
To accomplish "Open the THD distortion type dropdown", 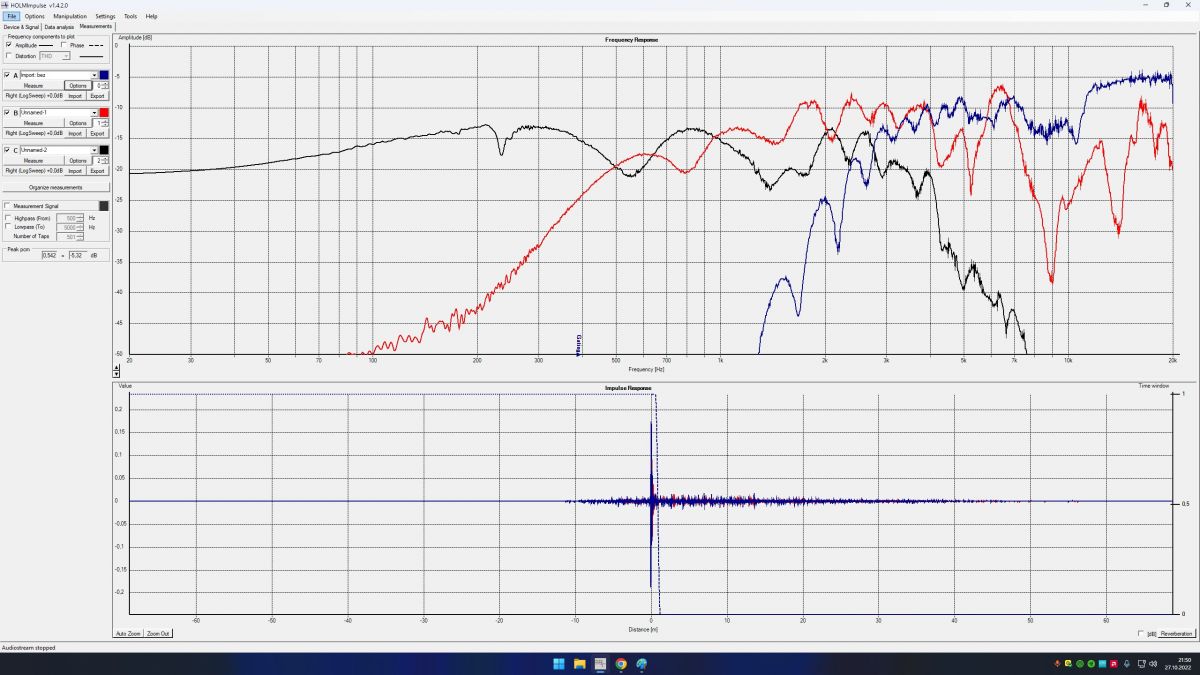I will tap(67, 56).
